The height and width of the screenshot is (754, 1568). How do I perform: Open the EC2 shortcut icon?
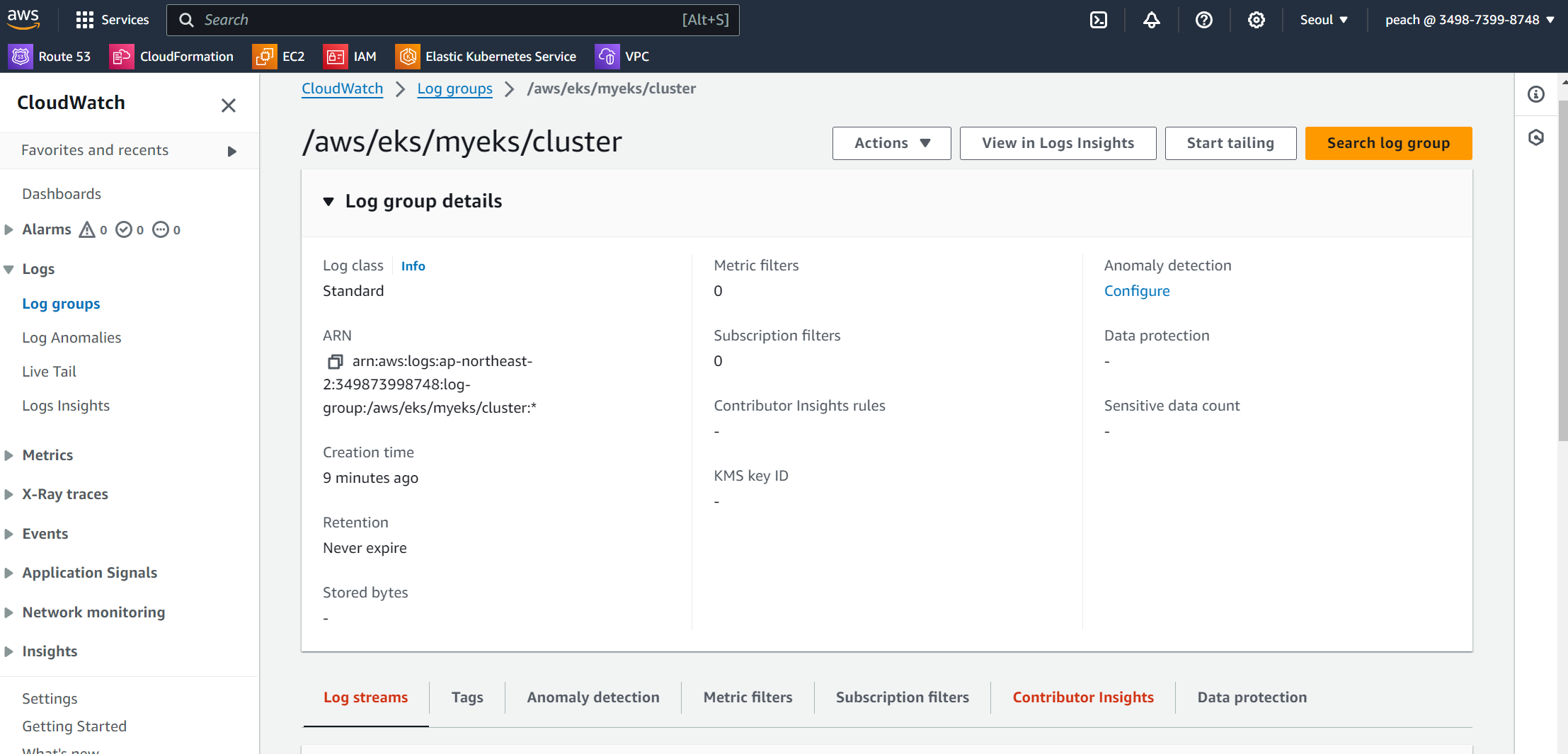(x=264, y=57)
